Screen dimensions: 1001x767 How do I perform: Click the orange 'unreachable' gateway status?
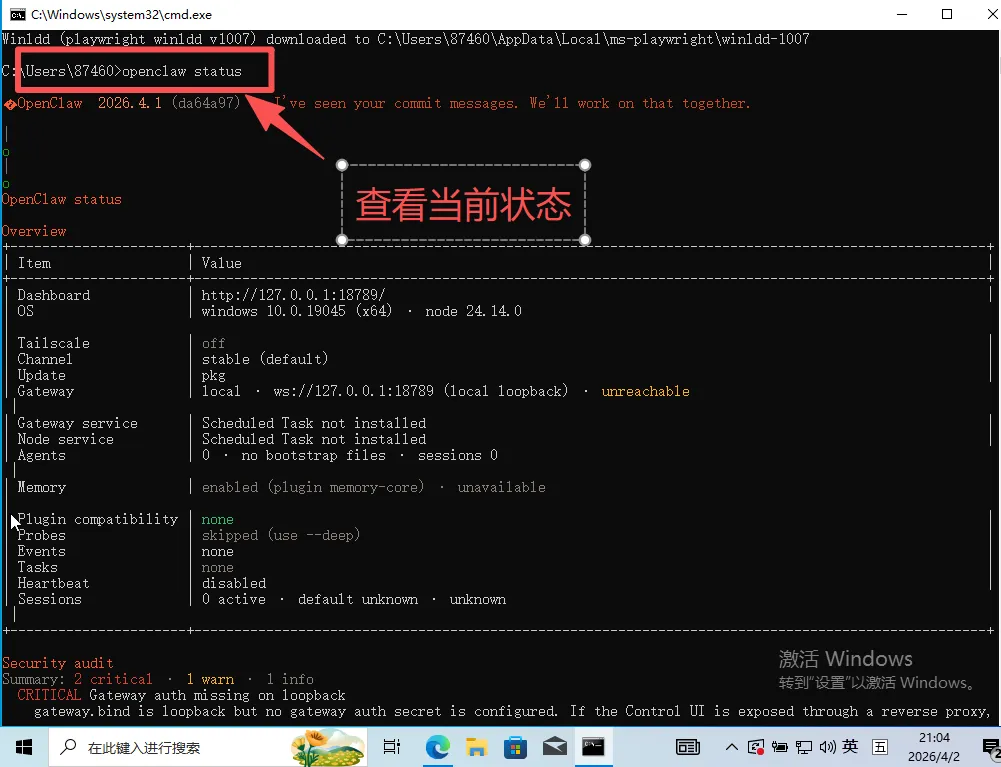[x=645, y=391]
